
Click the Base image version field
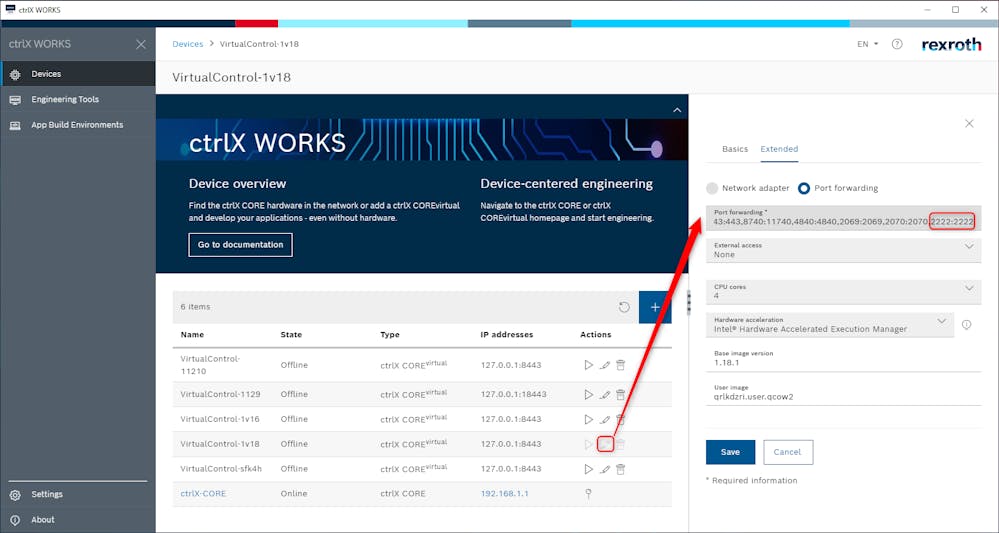(x=844, y=359)
